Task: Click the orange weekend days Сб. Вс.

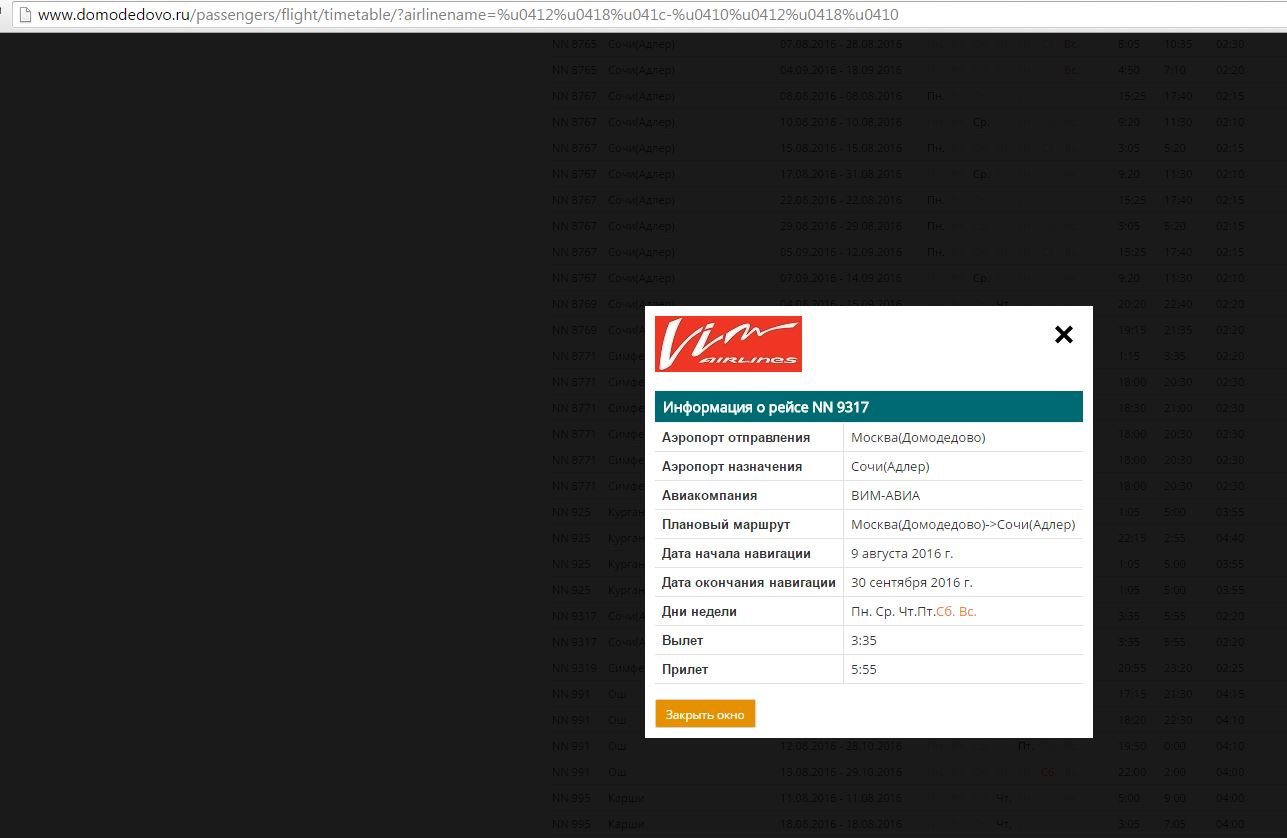Action: tap(956, 612)
